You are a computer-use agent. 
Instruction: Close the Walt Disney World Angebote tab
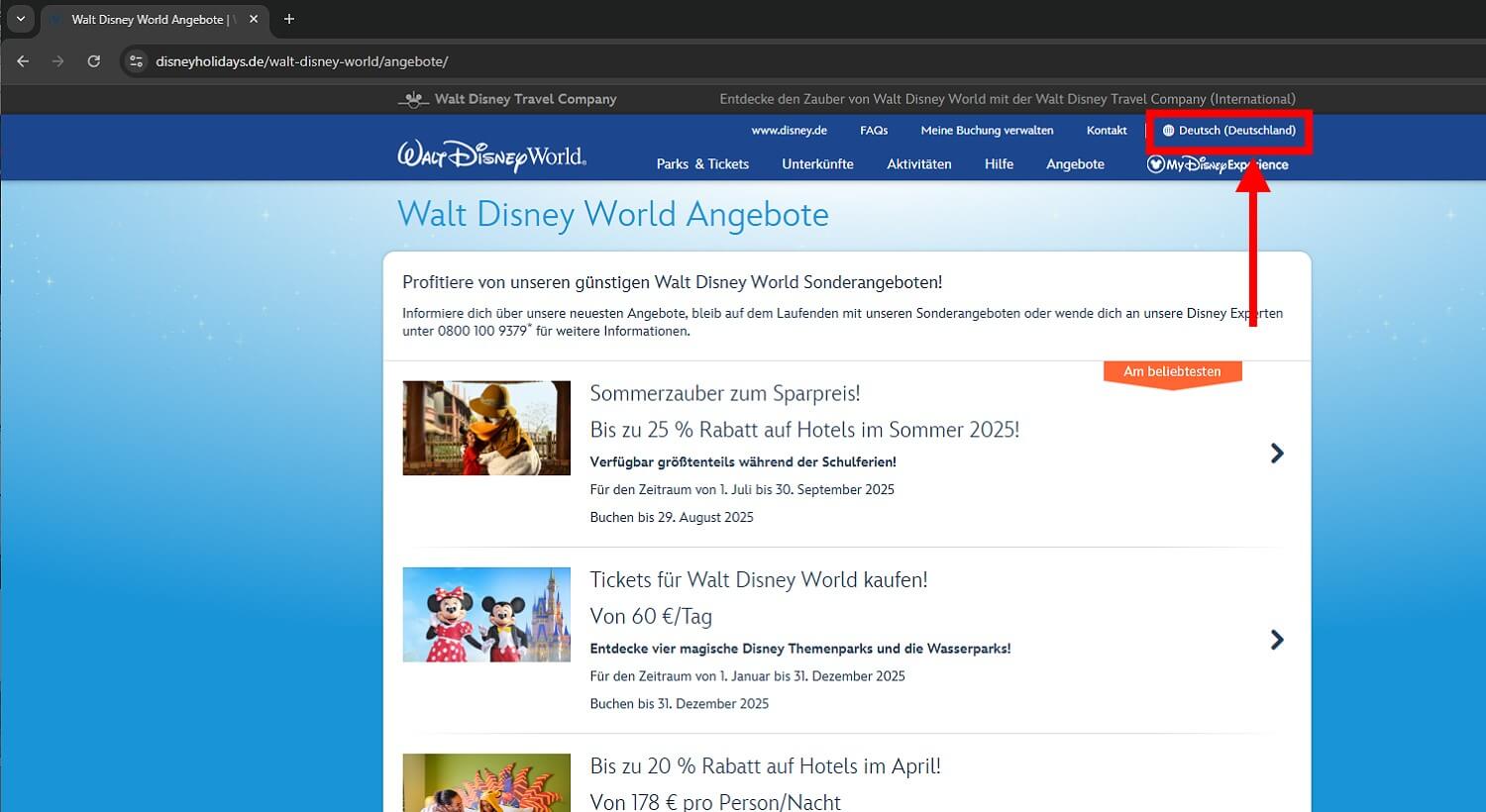254,19
